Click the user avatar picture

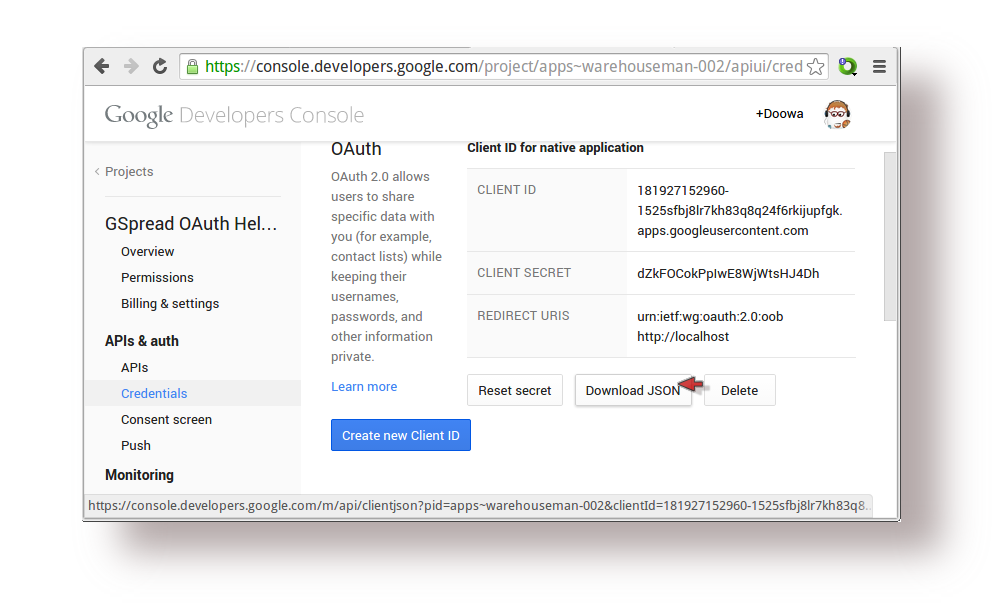[837, 114]
